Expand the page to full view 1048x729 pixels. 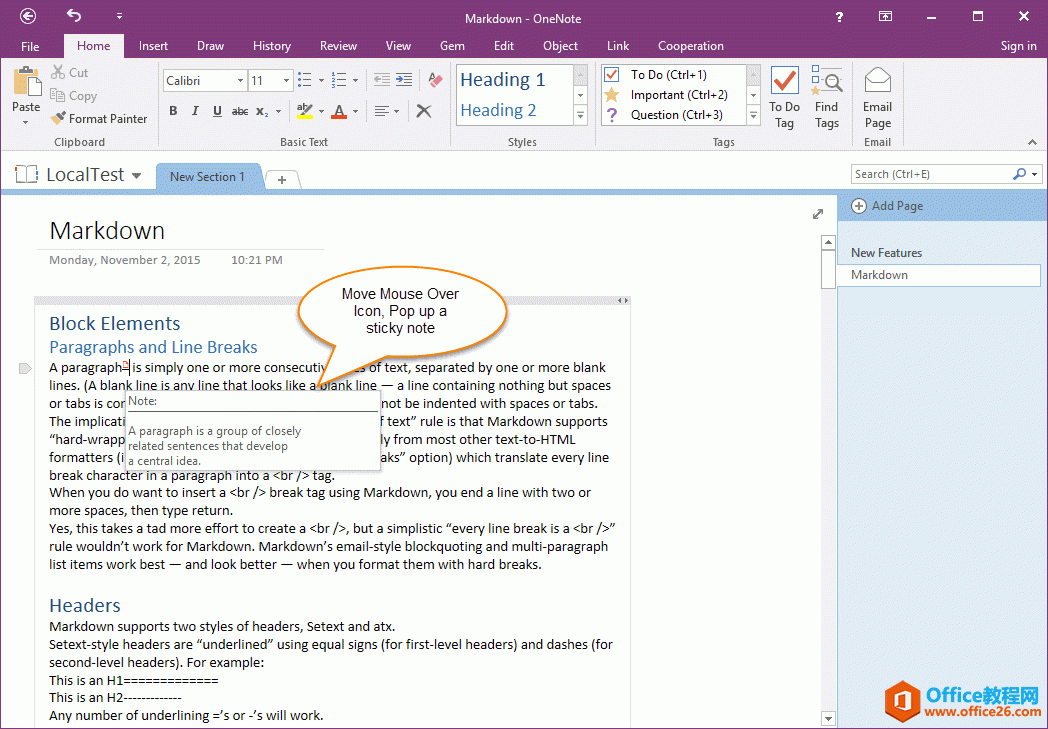tap(818, 213)
